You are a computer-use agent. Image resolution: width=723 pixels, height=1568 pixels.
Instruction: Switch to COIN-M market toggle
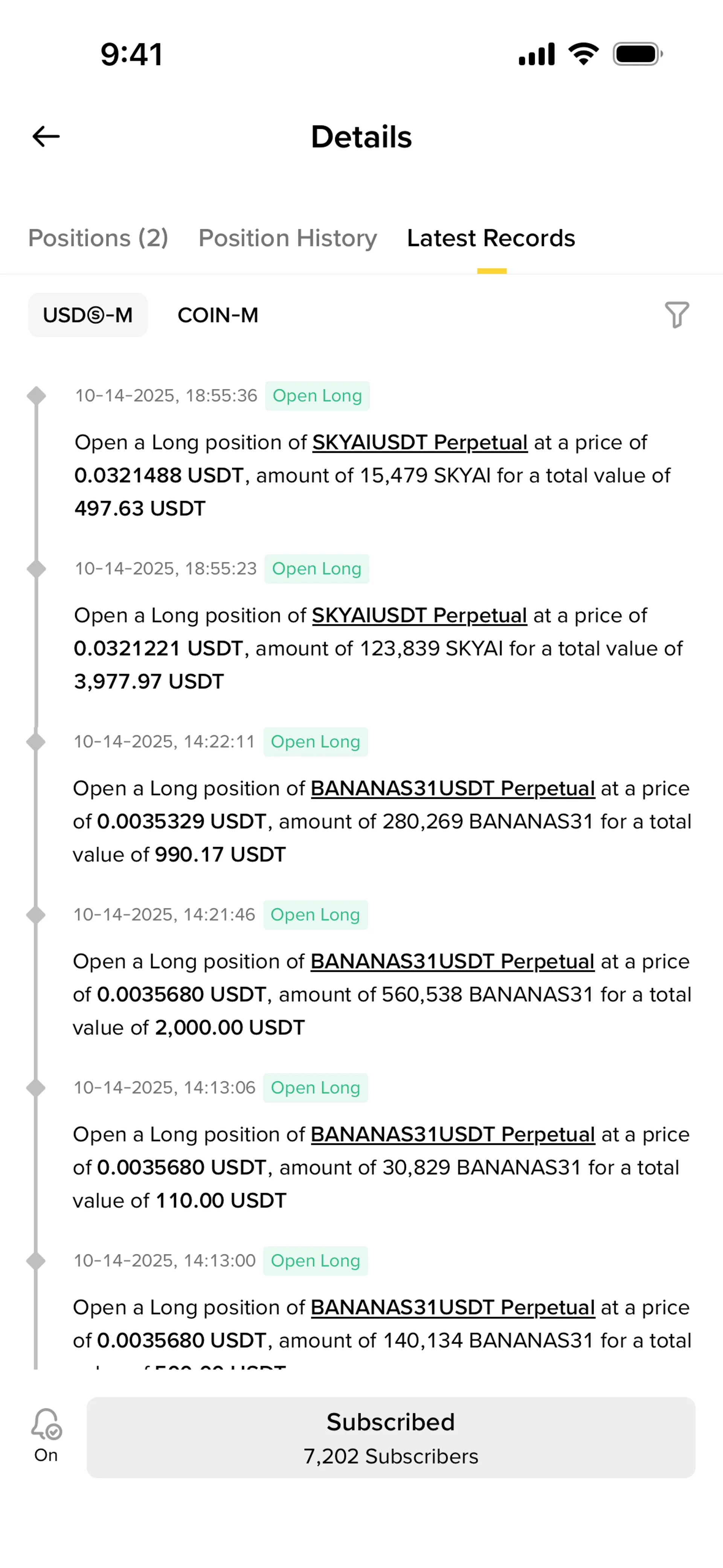(x=218, y=315)
